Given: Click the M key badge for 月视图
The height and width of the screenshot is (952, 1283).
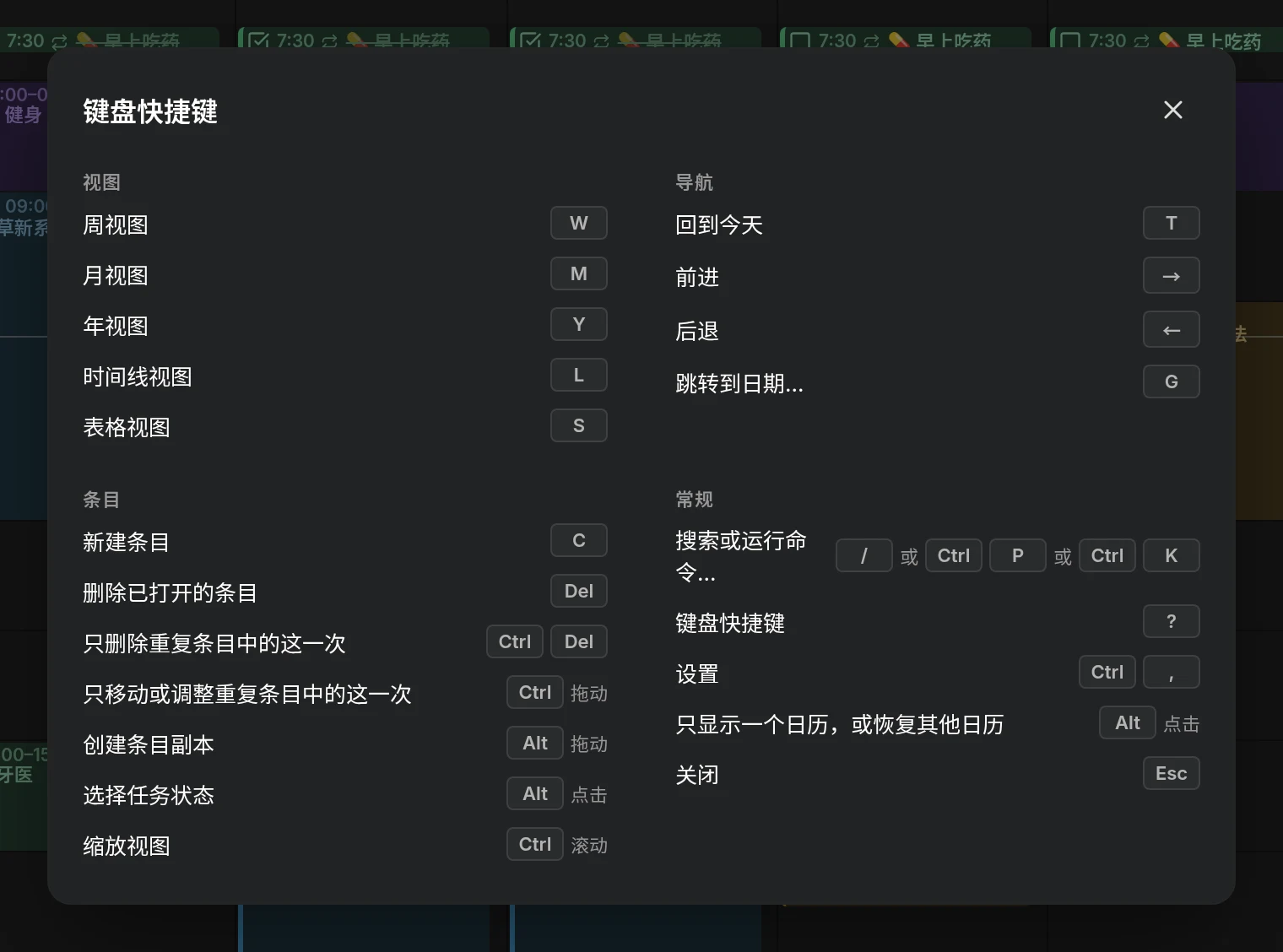Looking at the screenshot, I should (x=579, y=274).
